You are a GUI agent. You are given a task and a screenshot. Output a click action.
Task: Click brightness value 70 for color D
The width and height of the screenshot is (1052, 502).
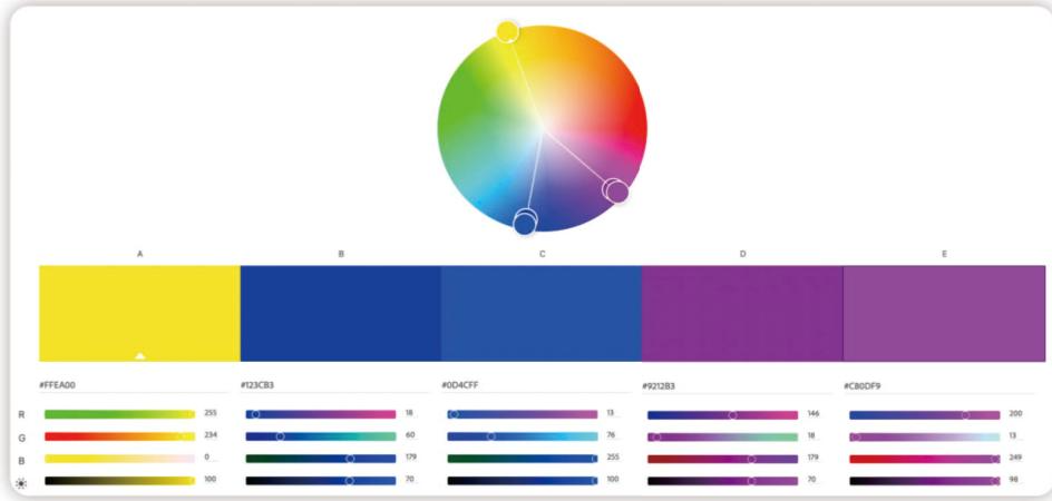[x=811, y=480]
